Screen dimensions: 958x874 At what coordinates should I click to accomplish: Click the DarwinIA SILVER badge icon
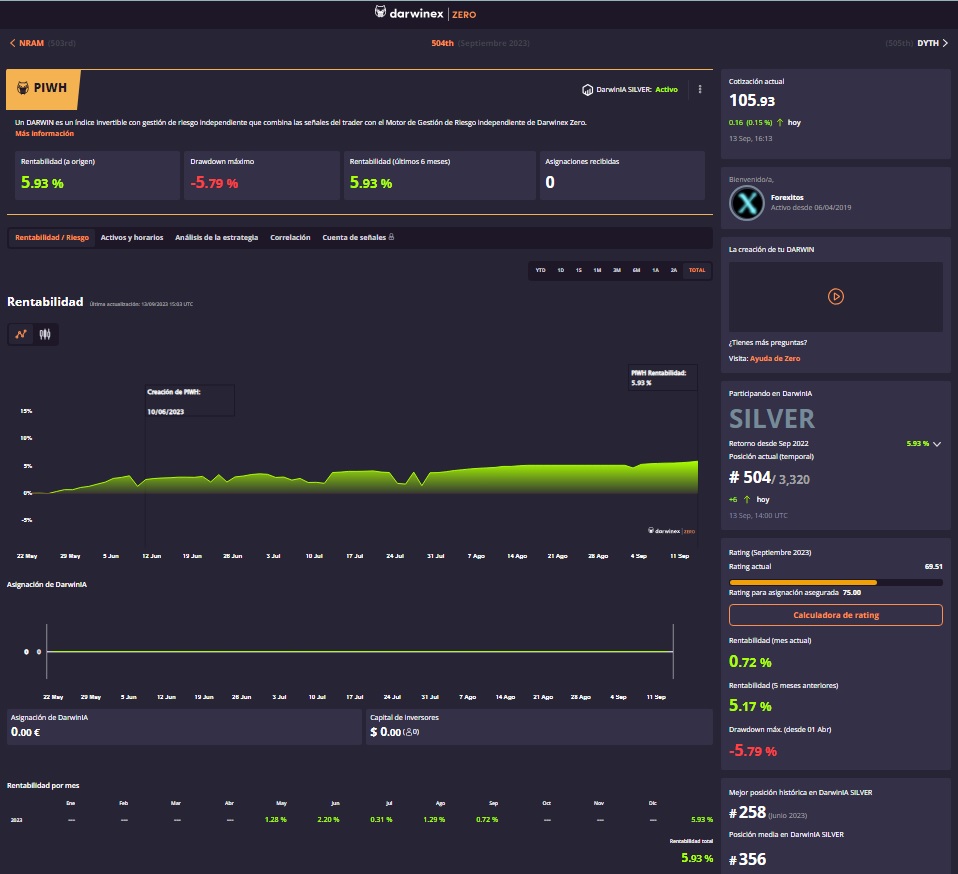pos(587,90)
